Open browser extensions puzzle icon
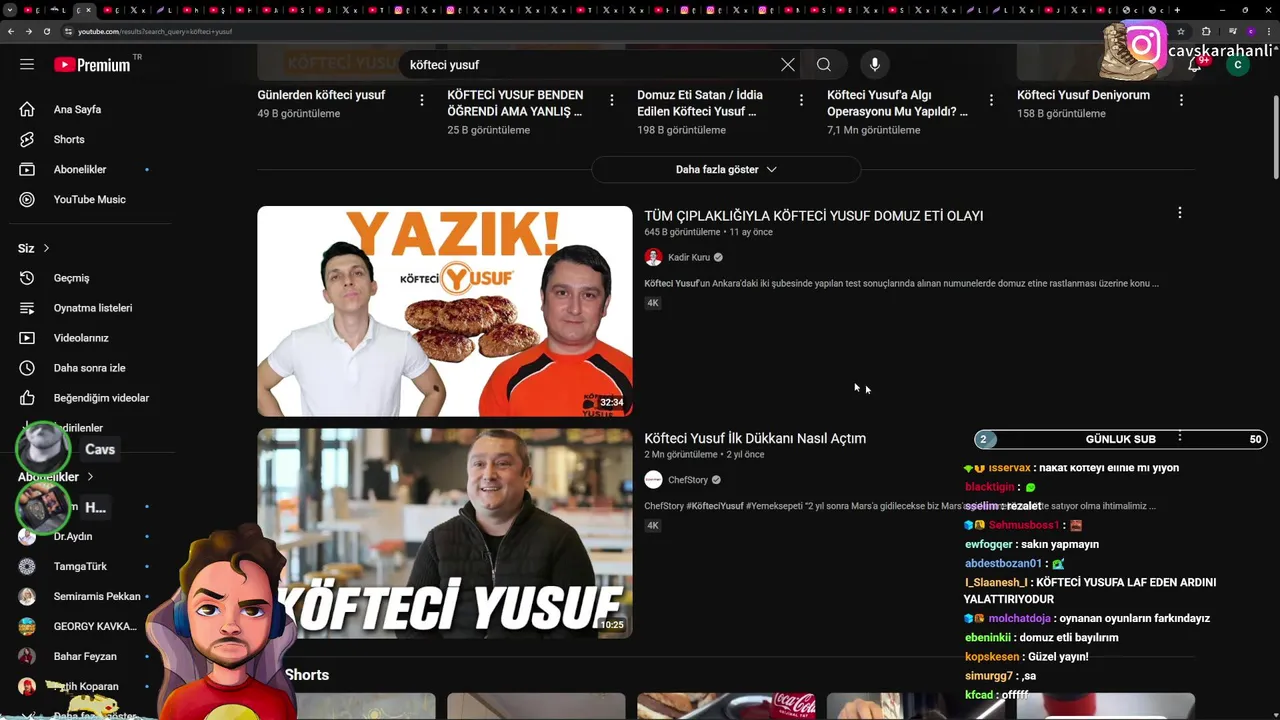 pyautogui.click(x=1206, y=31)
